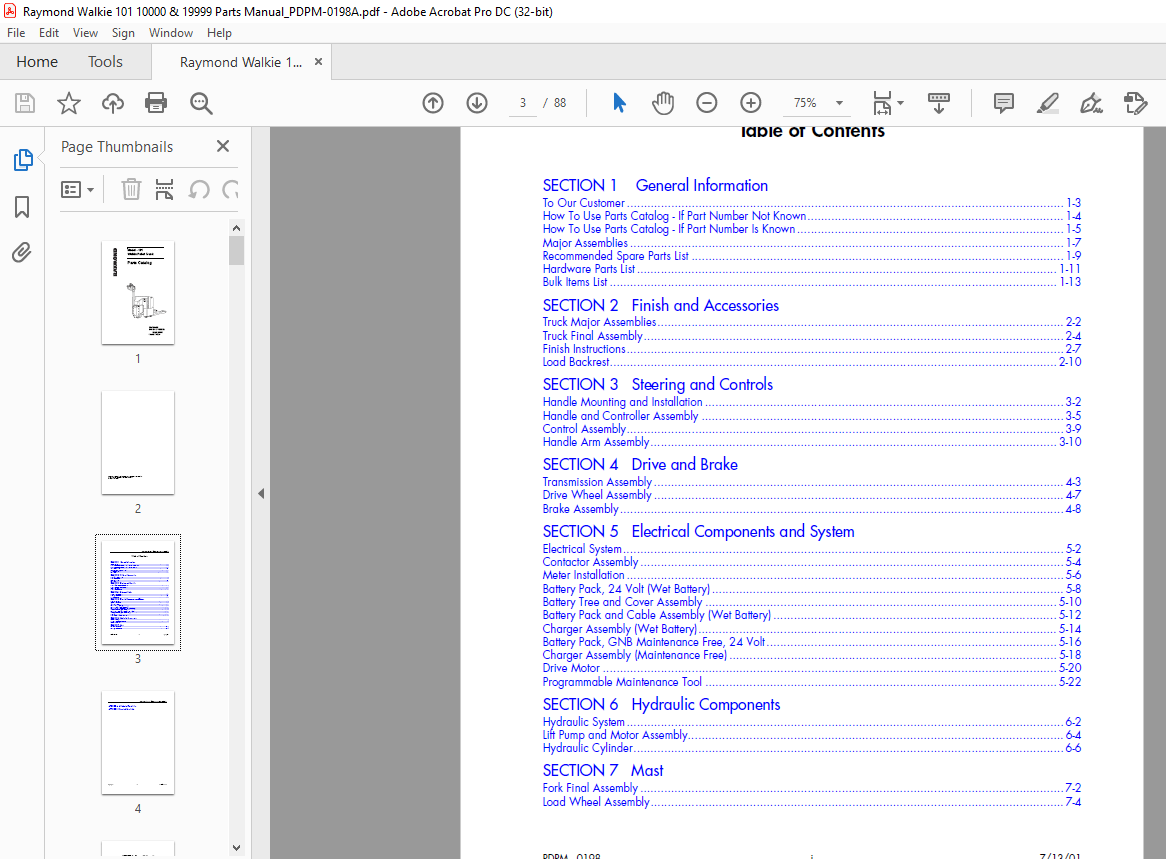Zoom in with plus icon
This screenshot has height=859, width=1166.
pos(751,103)
